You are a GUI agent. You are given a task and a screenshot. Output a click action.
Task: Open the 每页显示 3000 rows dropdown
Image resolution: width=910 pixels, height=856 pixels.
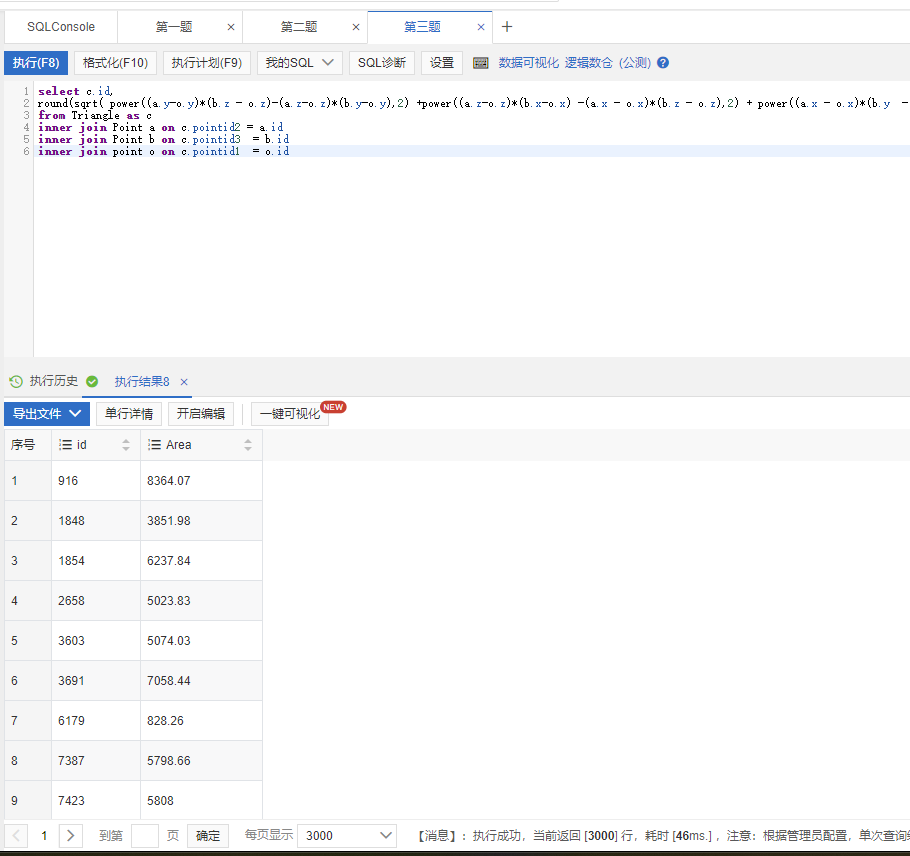[347, 836]
